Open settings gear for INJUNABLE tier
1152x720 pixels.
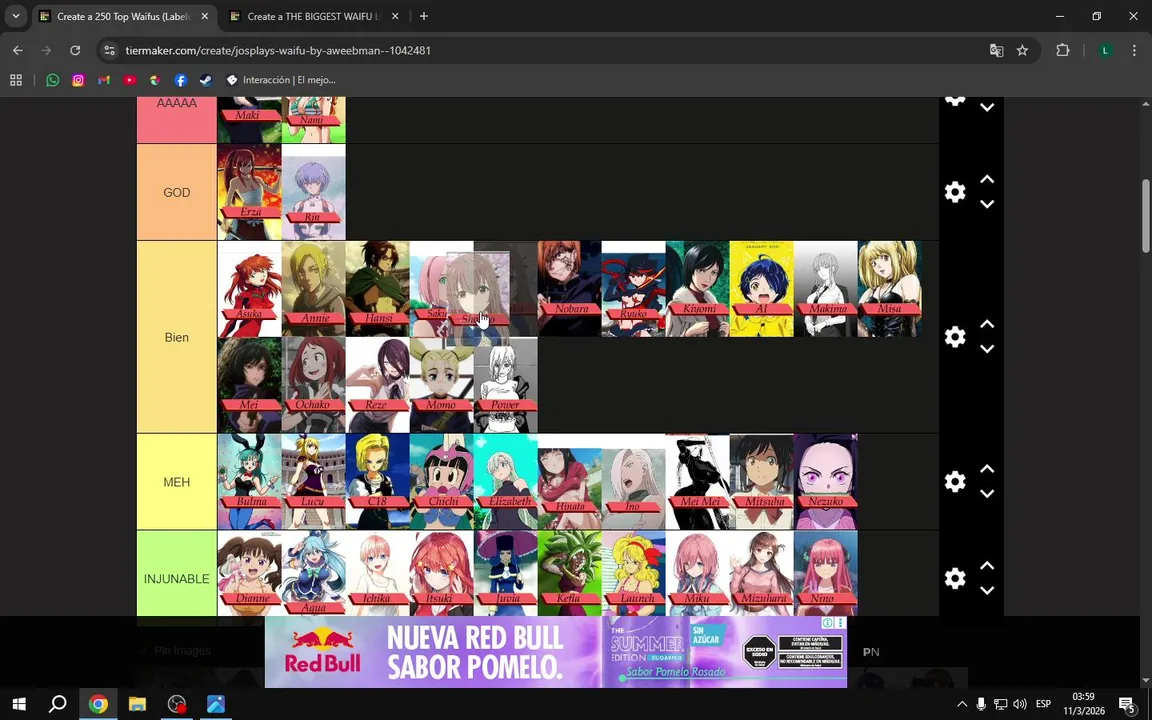click(x=954, y=578)
